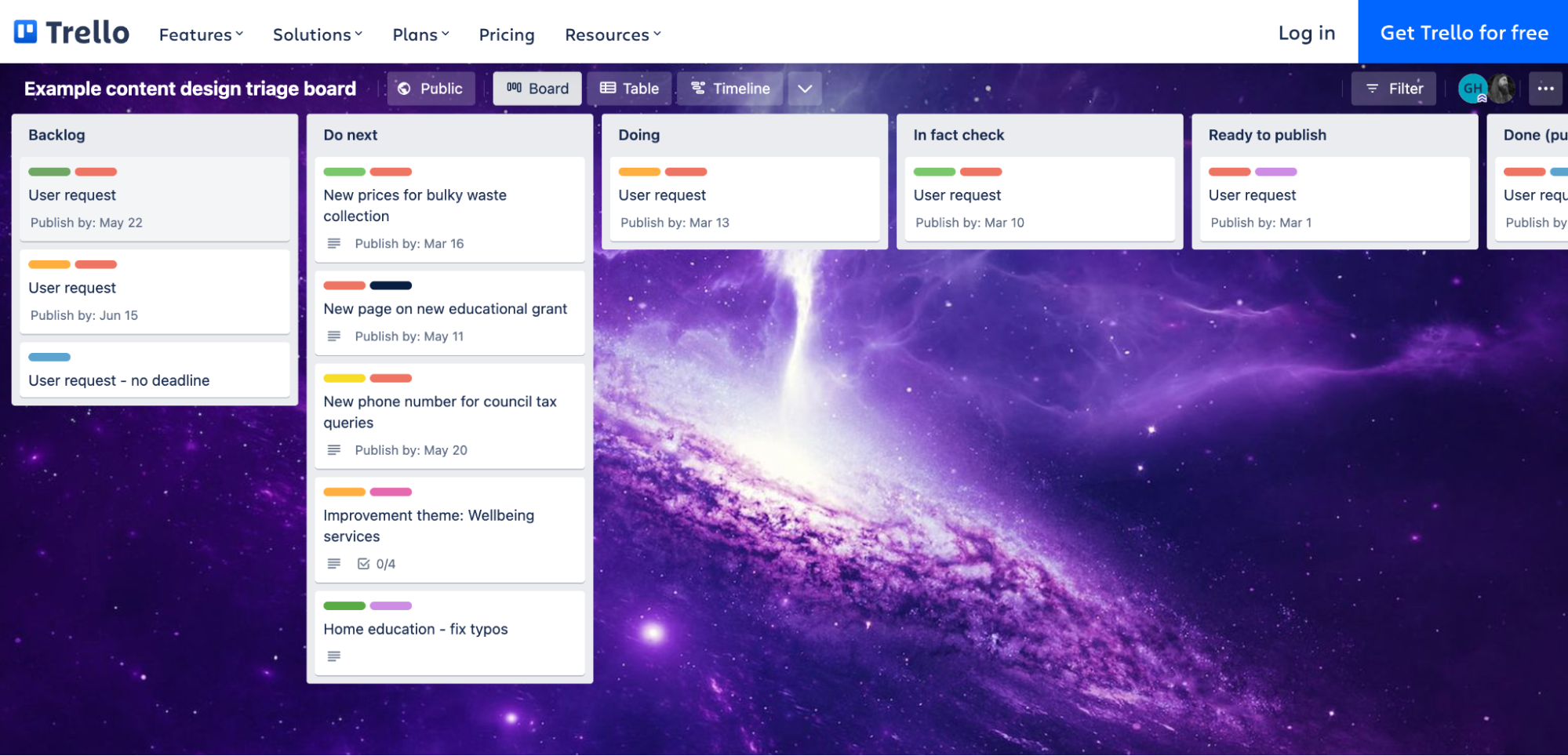Click the GH member avatar

coord(1473,88)
